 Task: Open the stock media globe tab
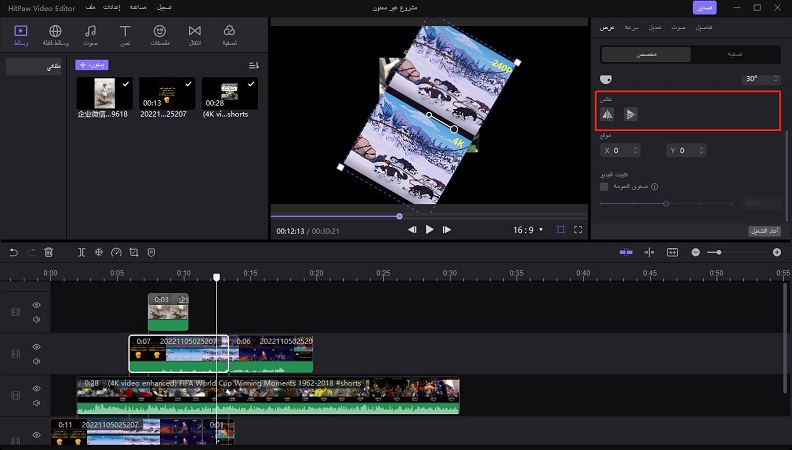(x=55, y=35)
